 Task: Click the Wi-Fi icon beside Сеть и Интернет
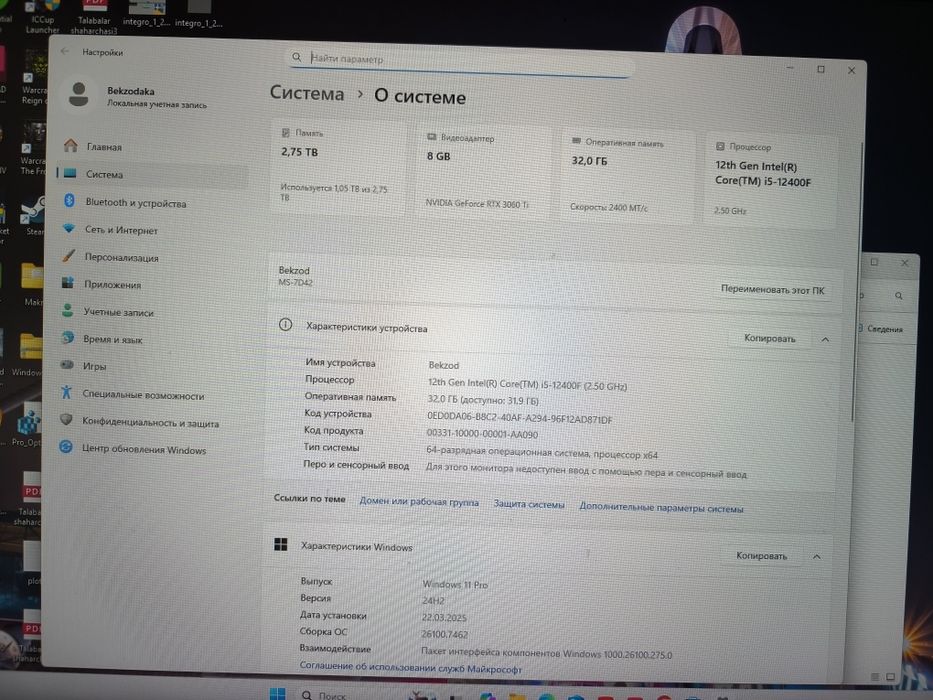pos(69,228)
